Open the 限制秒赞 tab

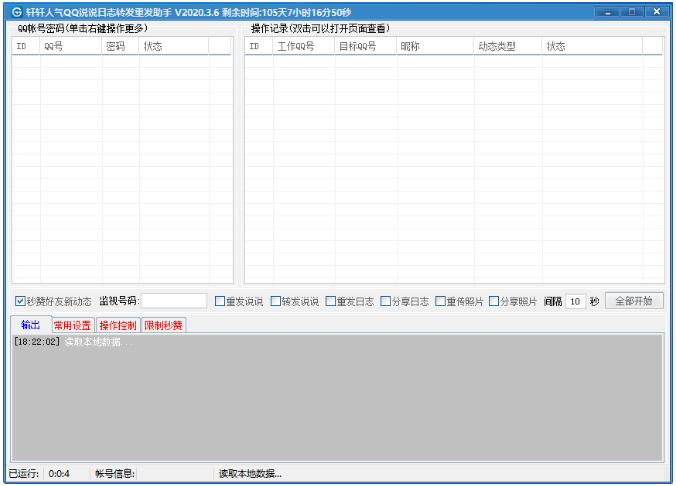(163, 326)
